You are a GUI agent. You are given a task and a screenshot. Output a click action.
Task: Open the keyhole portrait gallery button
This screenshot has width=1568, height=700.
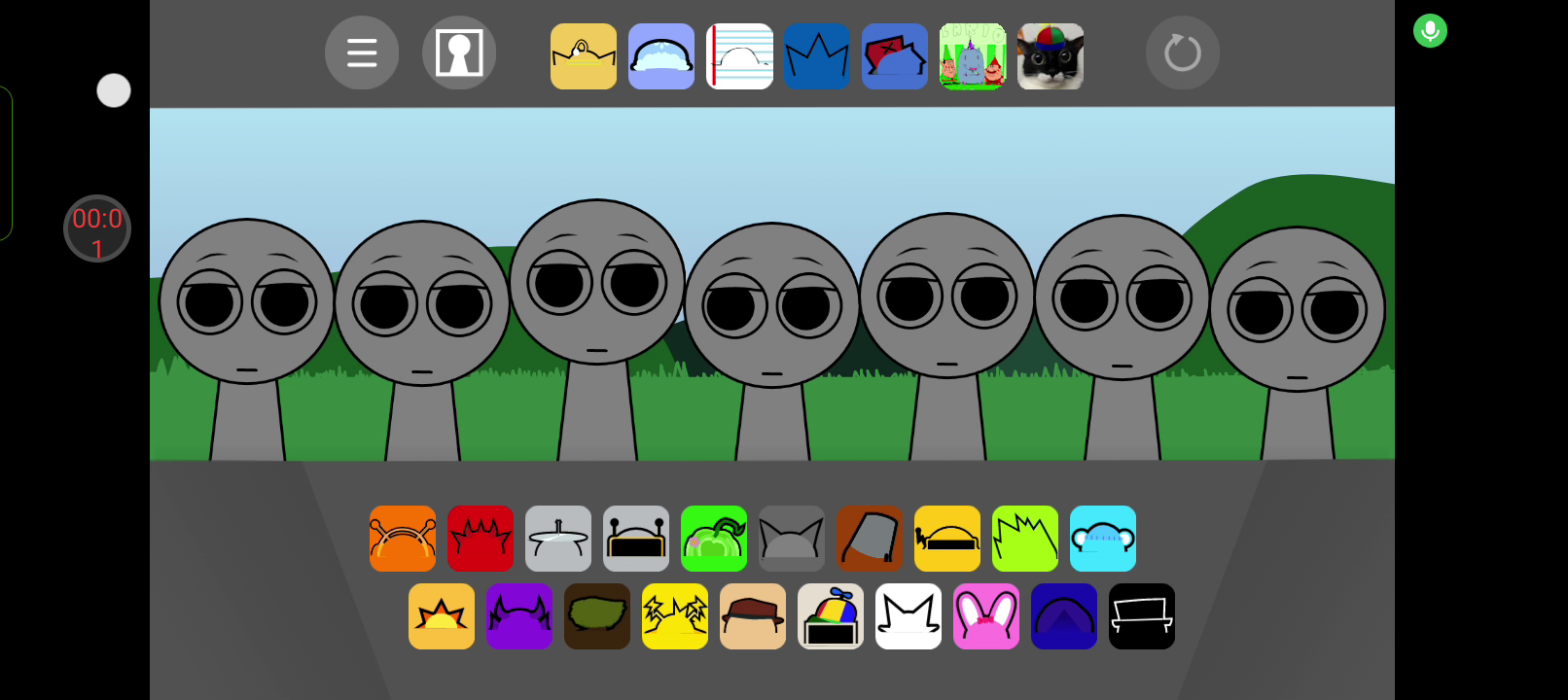coord(459,52)
